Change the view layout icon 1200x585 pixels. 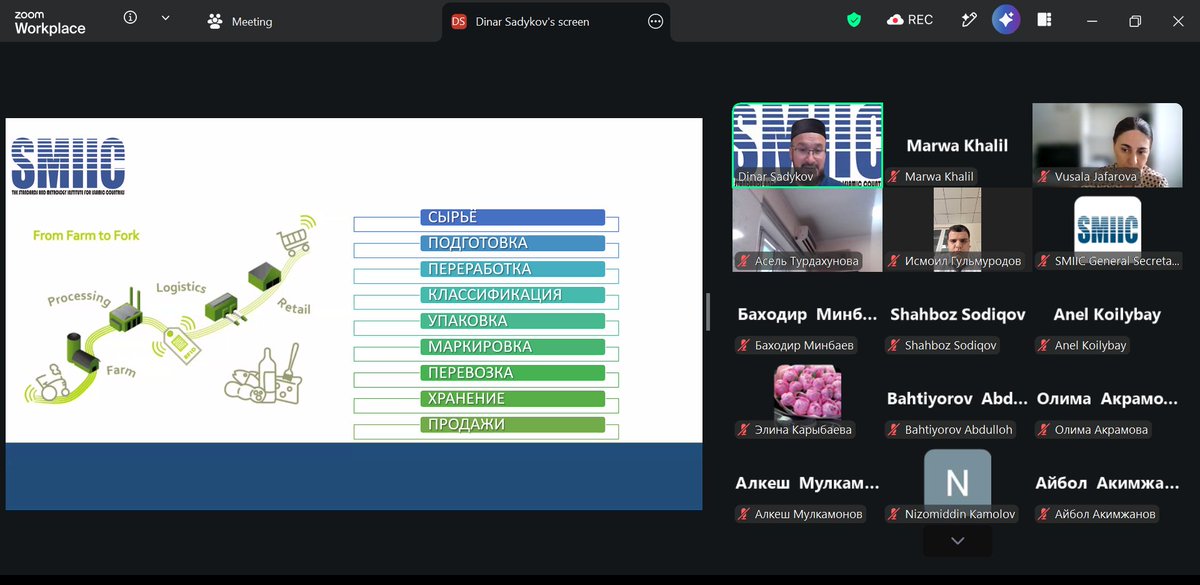[1044, 20]
